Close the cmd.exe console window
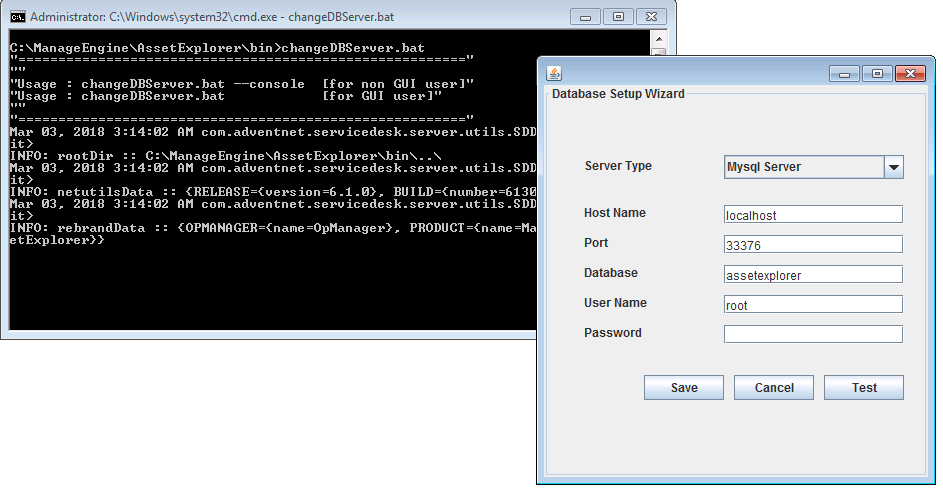The height and width of the screenshot is (488, 943). point(651,16)
